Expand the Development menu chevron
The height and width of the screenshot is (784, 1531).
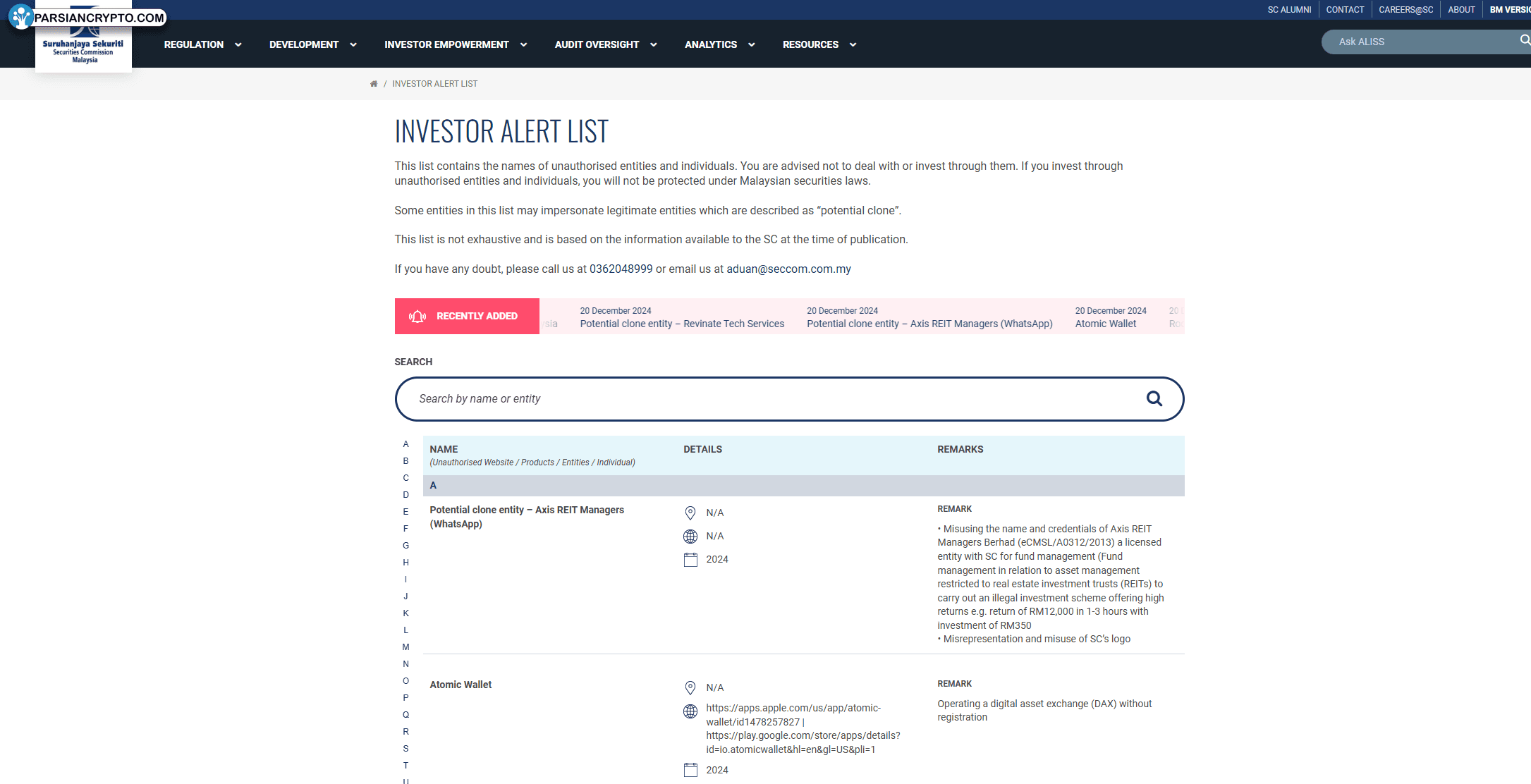pos(353,44)
